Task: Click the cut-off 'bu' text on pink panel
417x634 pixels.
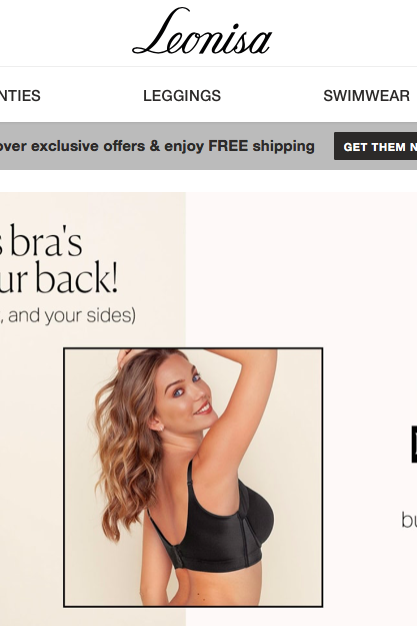Action: pos(409,520)
